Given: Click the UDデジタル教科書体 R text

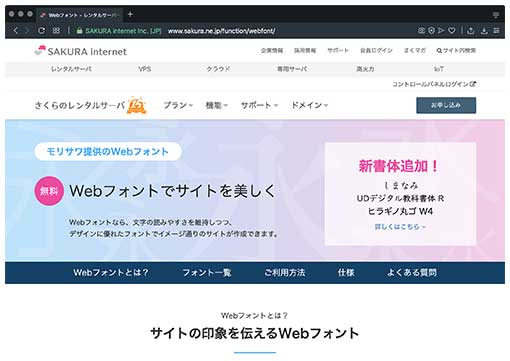Looking at the screenshot, I should tap(400, 198).
